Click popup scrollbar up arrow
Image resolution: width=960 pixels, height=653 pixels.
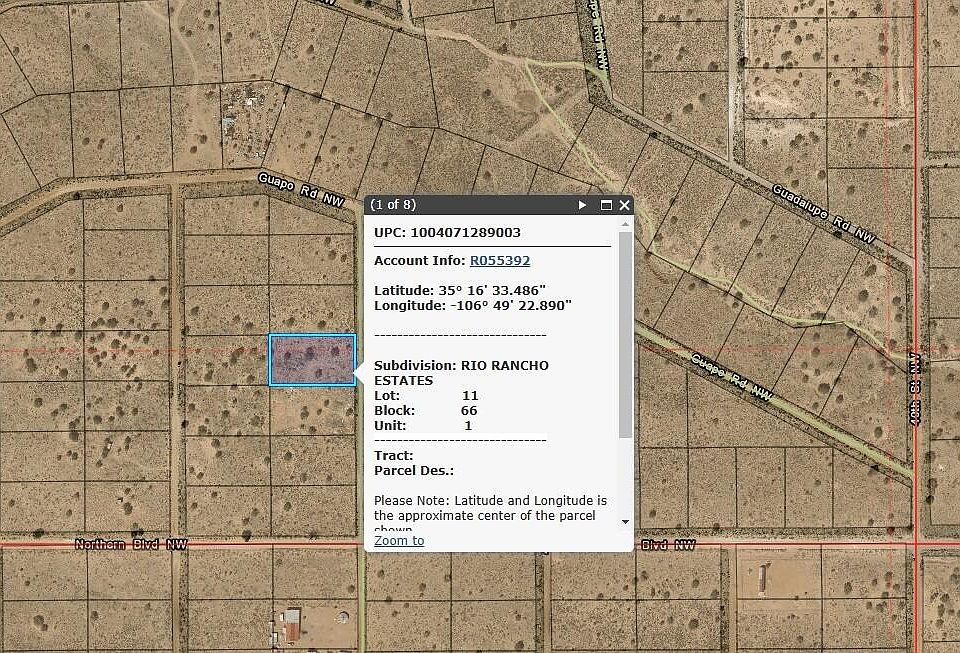626,225
